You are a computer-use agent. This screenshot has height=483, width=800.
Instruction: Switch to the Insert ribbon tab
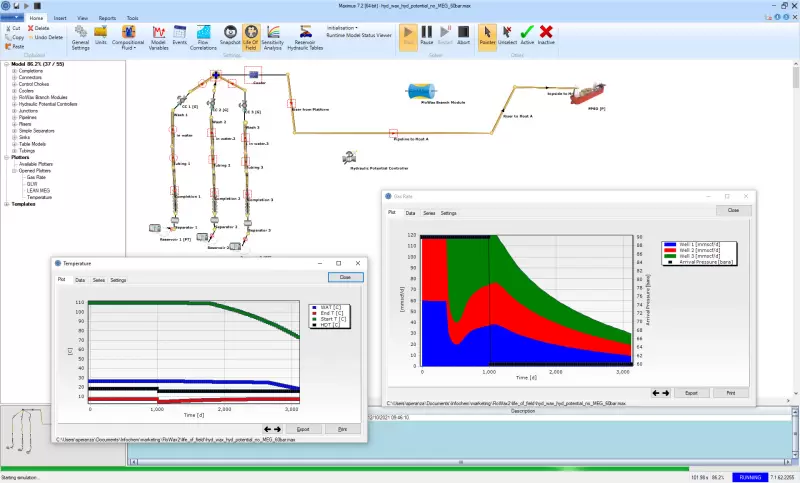(x=60, y=18)
